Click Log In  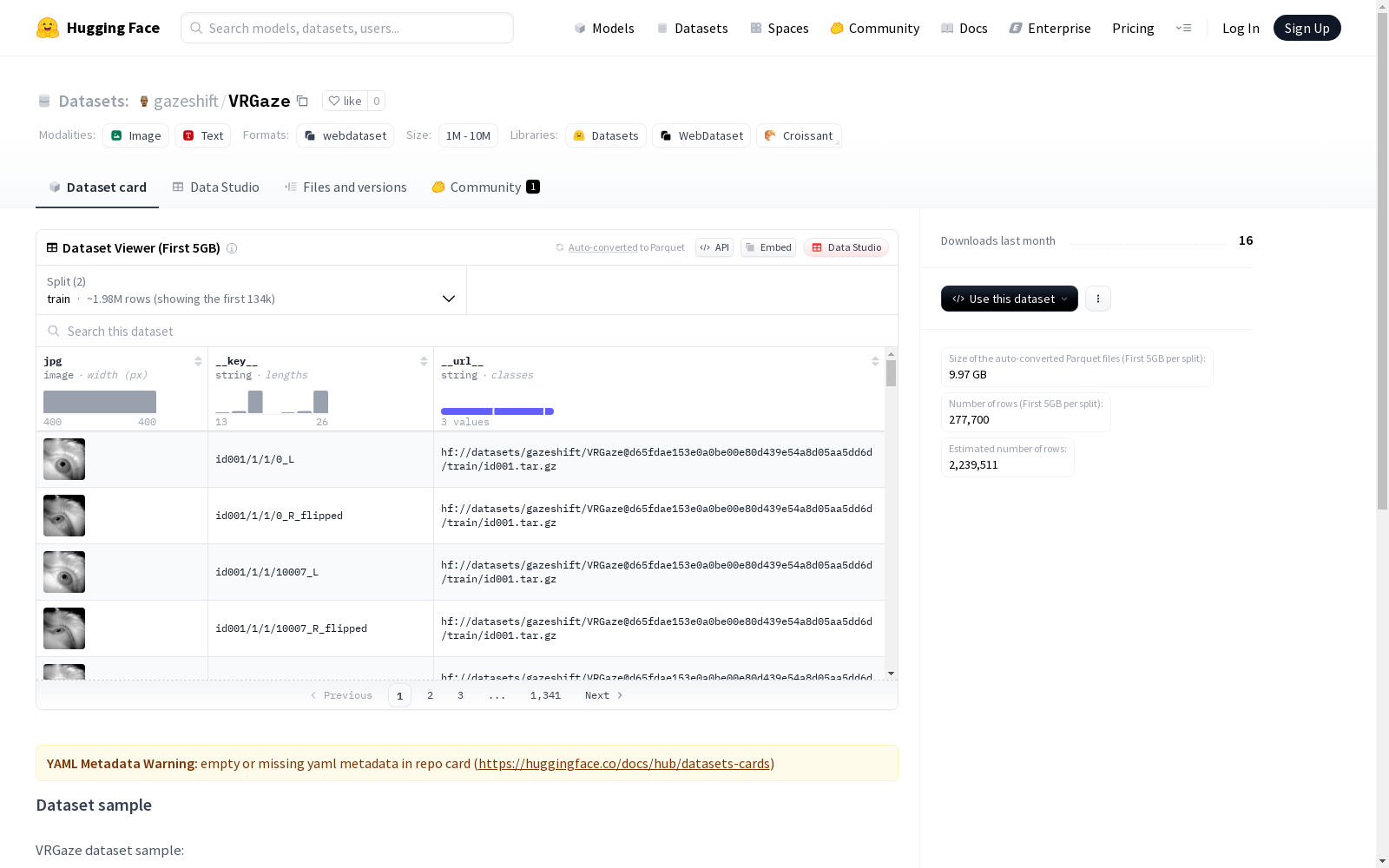(x=1241, y=28)
